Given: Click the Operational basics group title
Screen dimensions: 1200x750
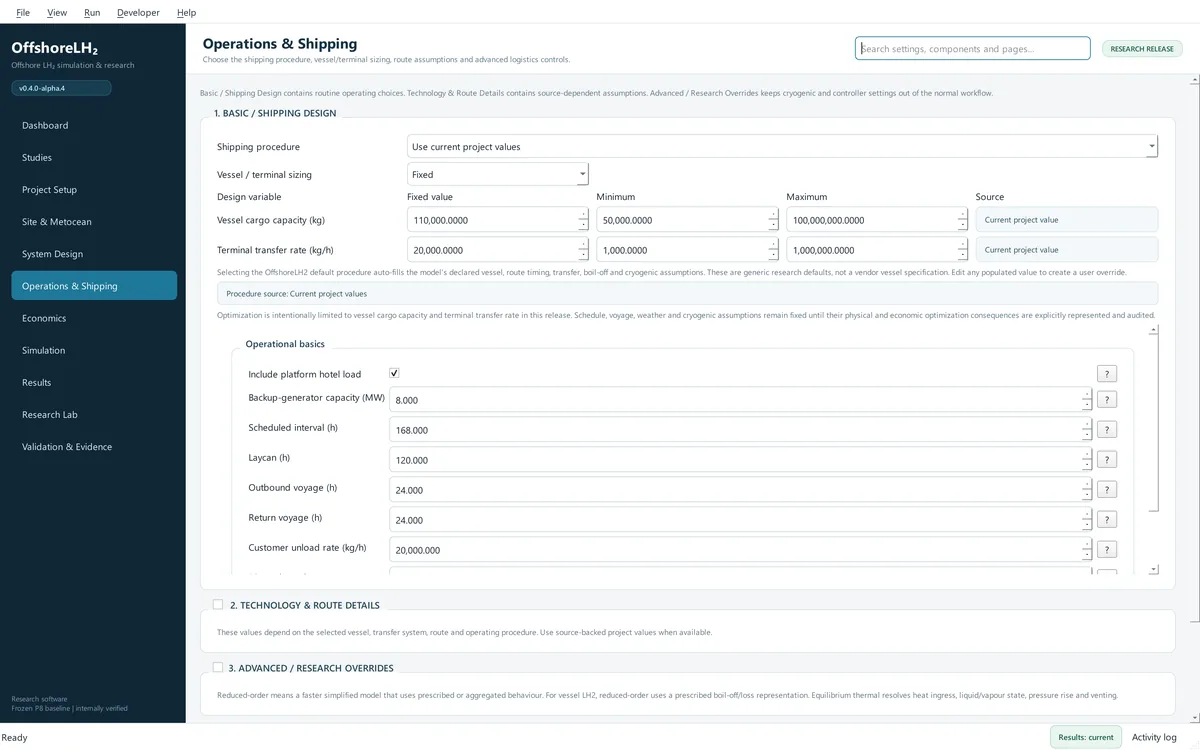Looking at the screenshot, I should click(285, 344).
